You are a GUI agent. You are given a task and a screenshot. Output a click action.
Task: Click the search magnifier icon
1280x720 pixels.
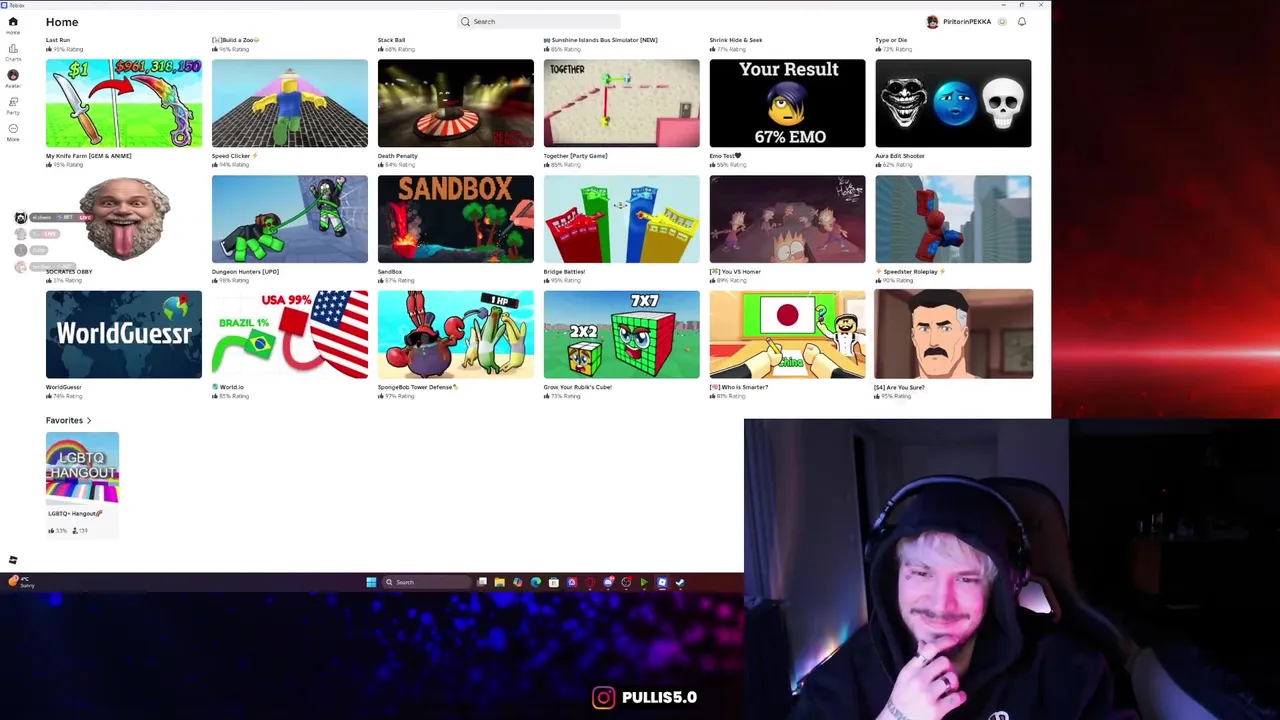click(x=465, y=22)
